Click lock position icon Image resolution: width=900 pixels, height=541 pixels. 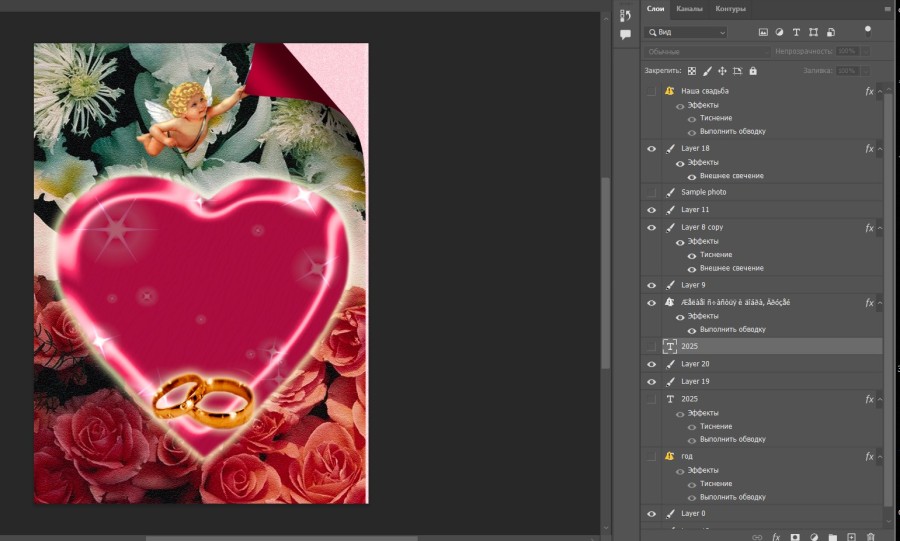722,71
